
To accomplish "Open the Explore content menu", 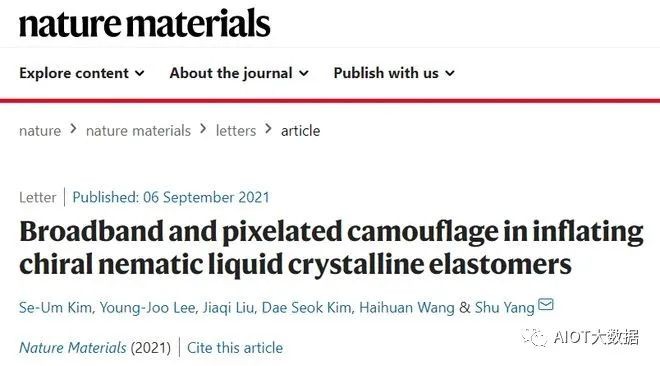I will pyautogui.click(x=82, y=73).
